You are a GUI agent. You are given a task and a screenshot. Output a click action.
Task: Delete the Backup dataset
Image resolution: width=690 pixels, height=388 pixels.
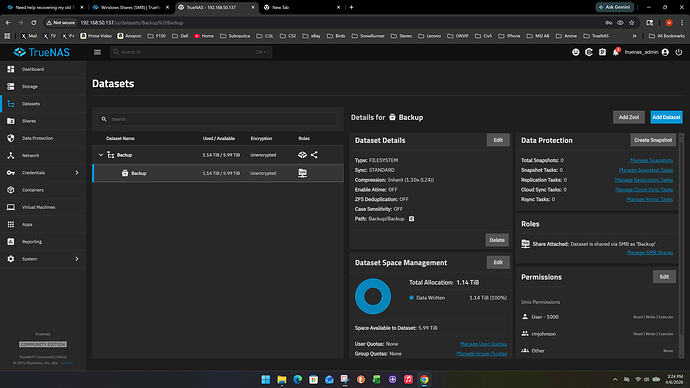coord(497,240)
